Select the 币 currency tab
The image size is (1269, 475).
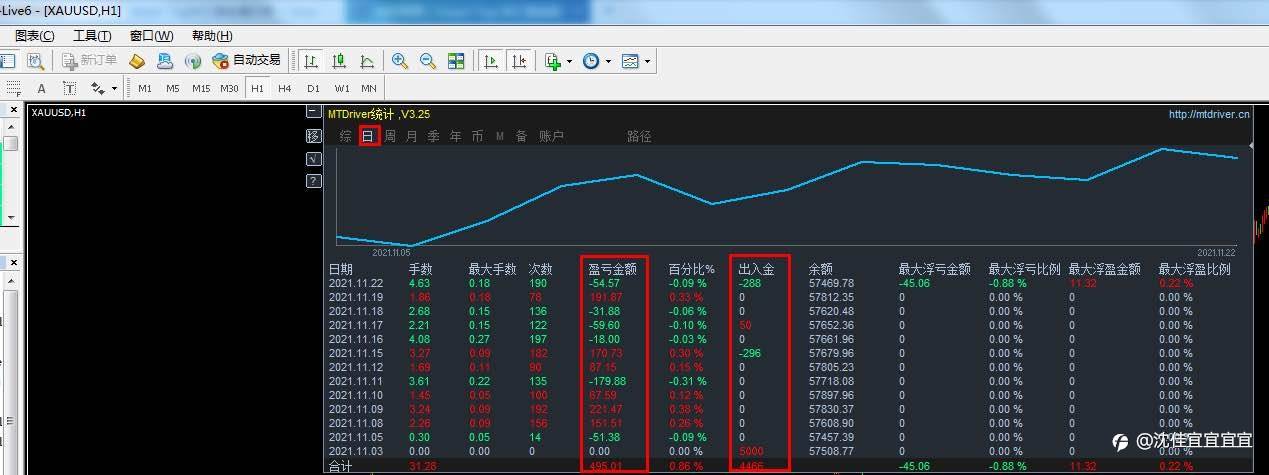pos(478,136)
